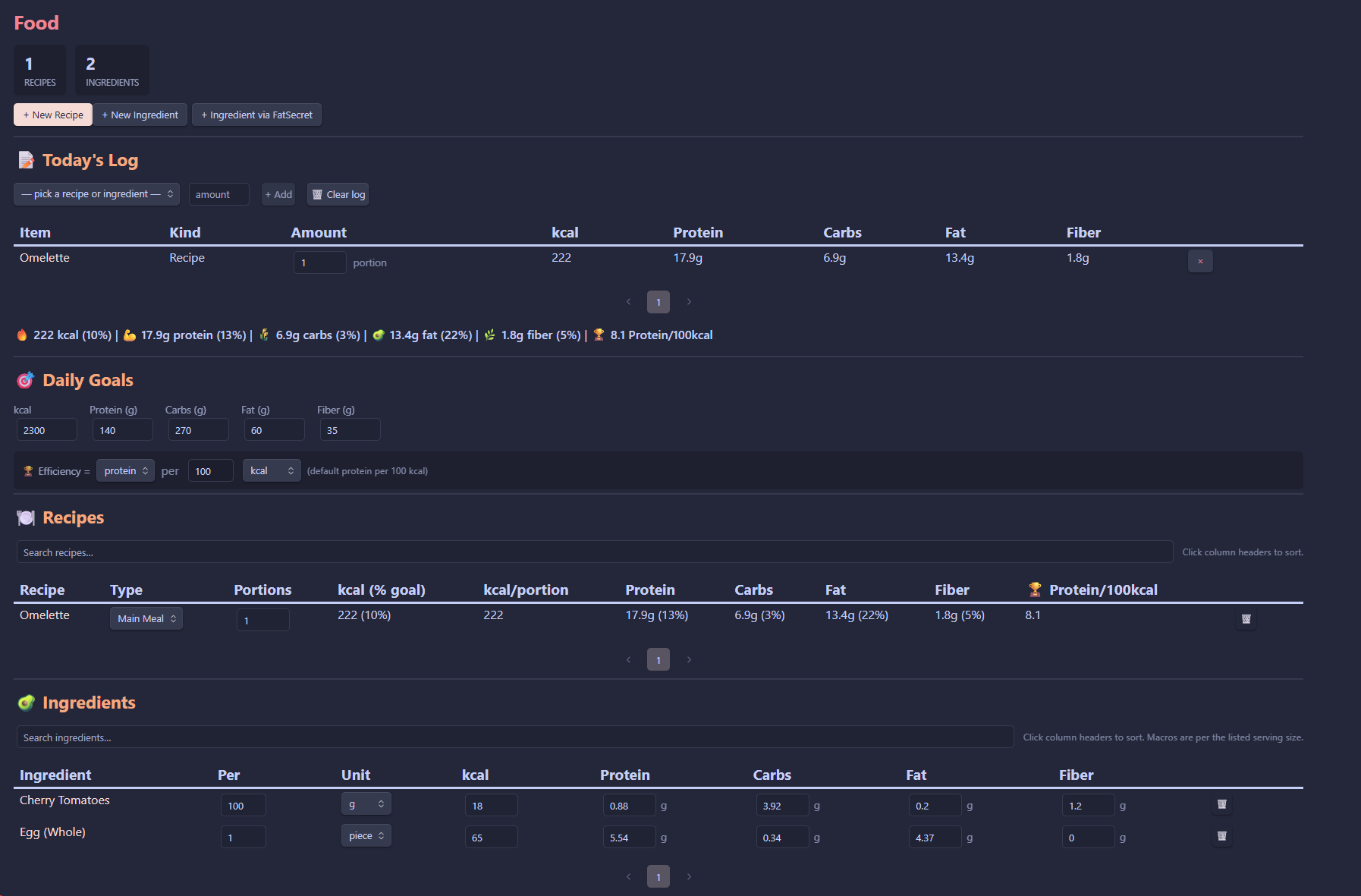Sort ingredients by Fiber column

1076,775
